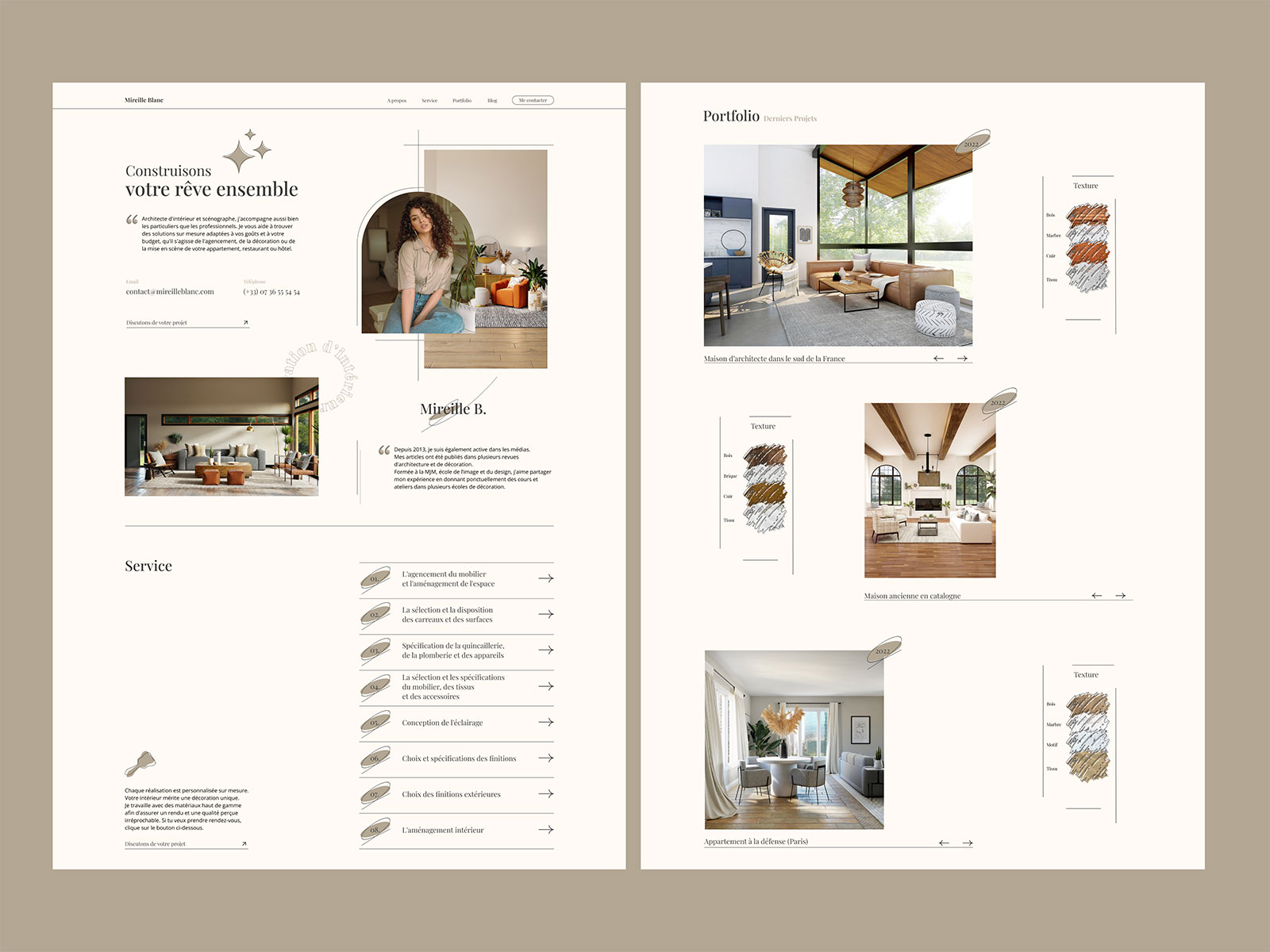Screen dimensions: 1270x952
Task: Click arrow beside L'agencement du mobilier service
Action: (x=545, y=578)
